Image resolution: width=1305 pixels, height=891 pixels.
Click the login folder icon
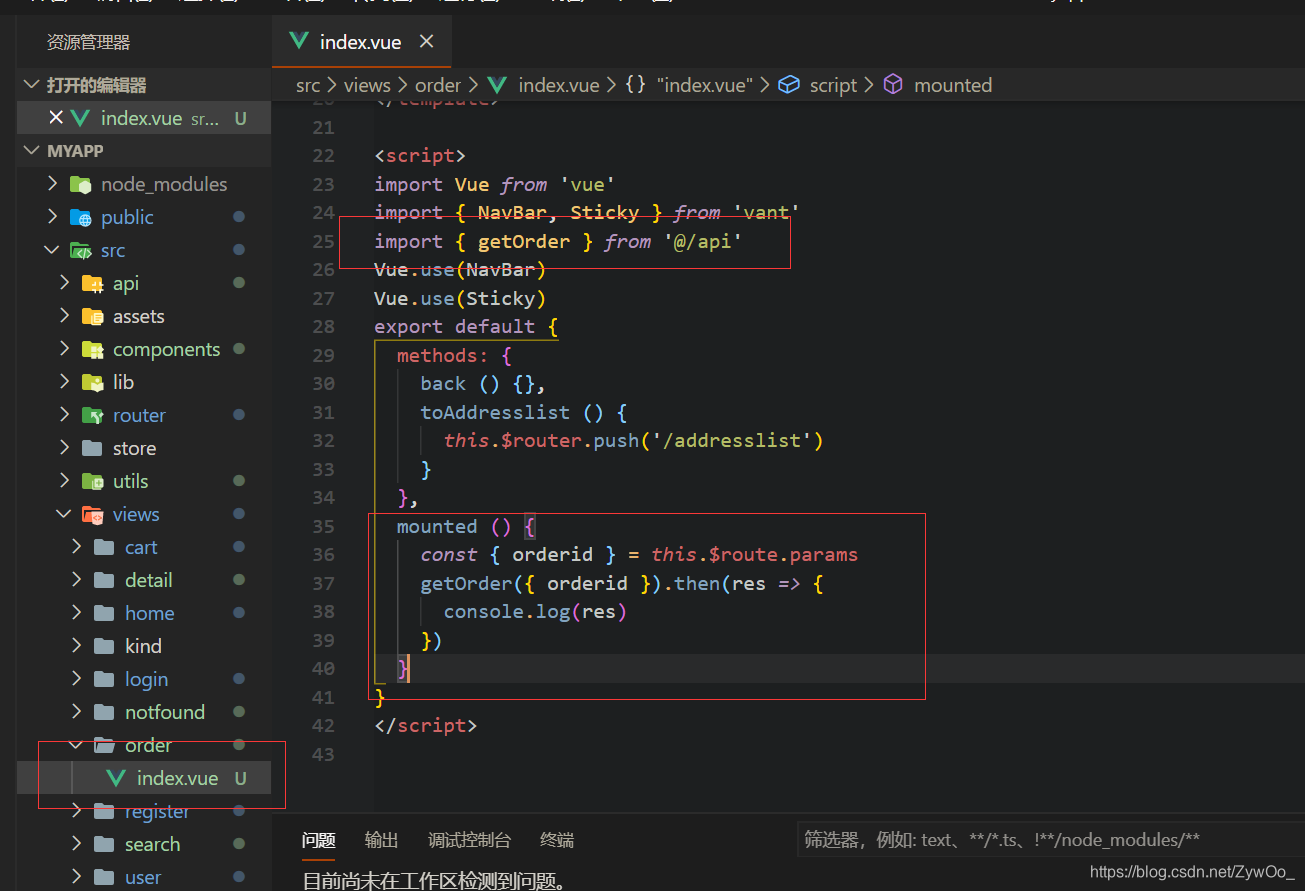point(105,679)
